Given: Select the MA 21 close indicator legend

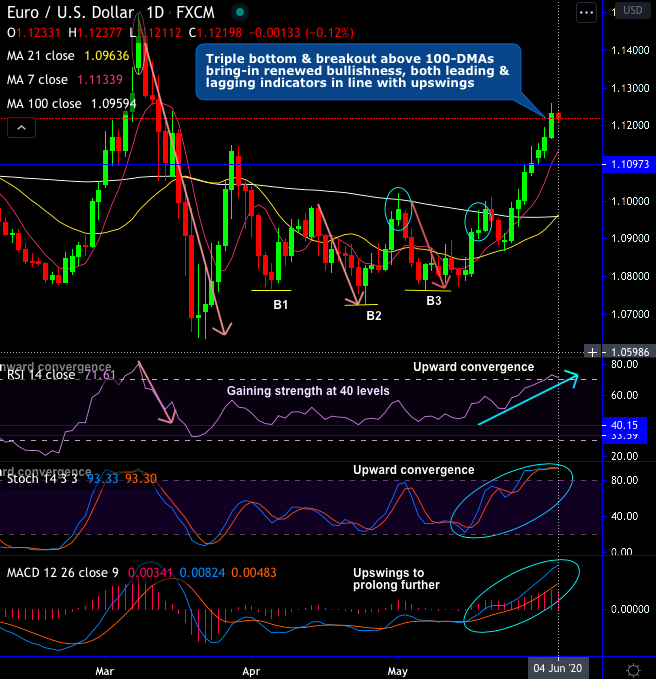Looking at the screenshot, I should [x=68, y=56].
